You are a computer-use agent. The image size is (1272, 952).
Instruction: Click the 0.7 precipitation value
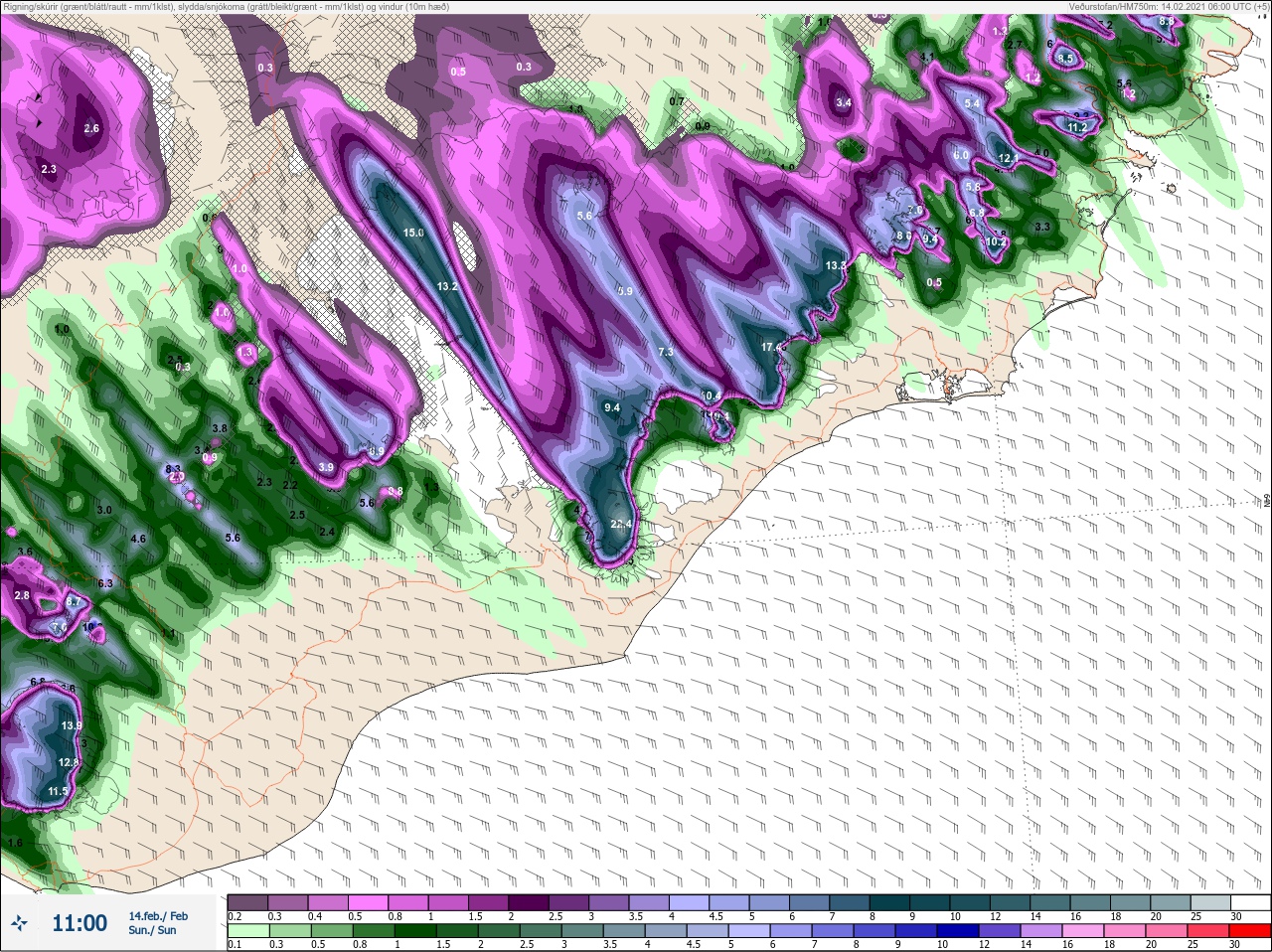(x=677, y=101)
